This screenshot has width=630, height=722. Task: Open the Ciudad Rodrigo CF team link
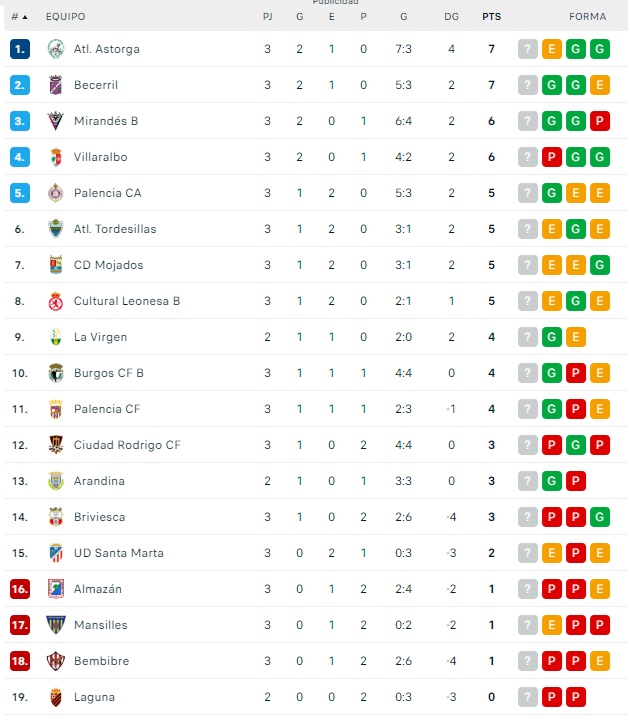coord(127,445)
